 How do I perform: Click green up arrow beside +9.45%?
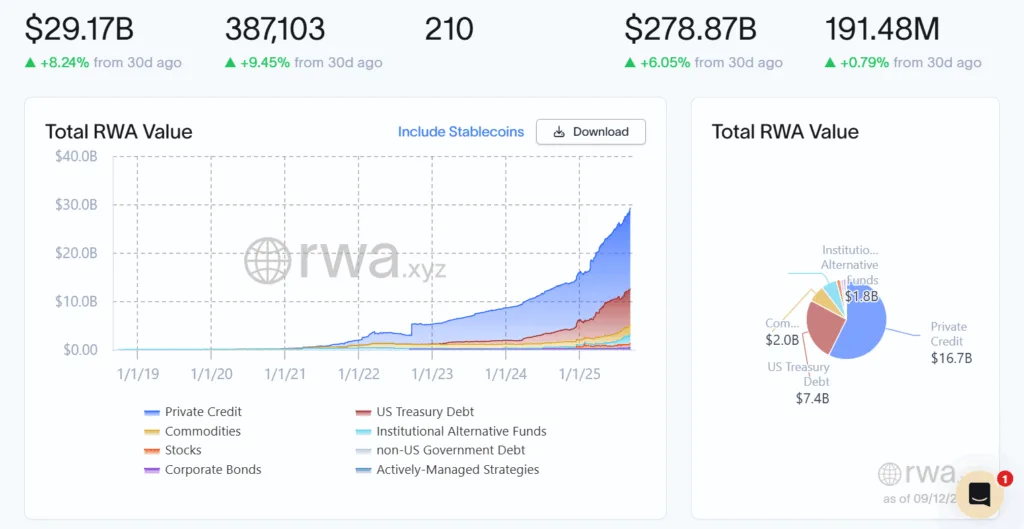231,63
